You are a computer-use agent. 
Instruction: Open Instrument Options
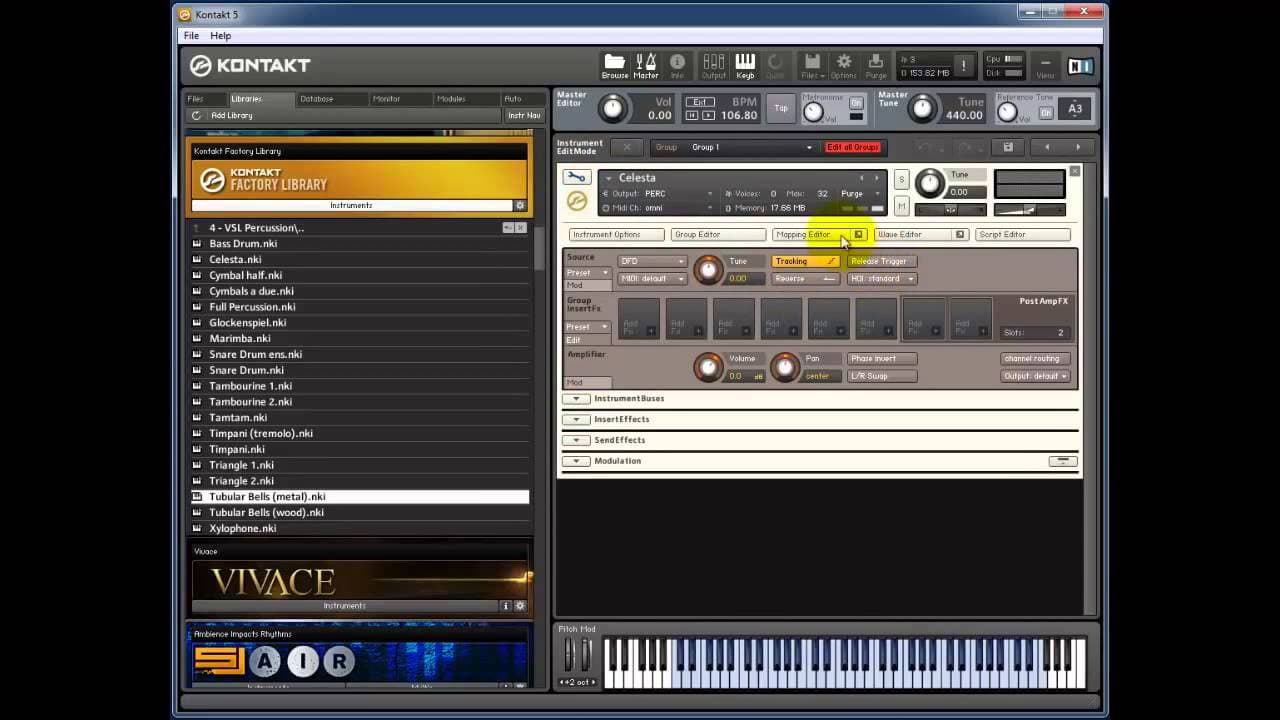(616, 234)
